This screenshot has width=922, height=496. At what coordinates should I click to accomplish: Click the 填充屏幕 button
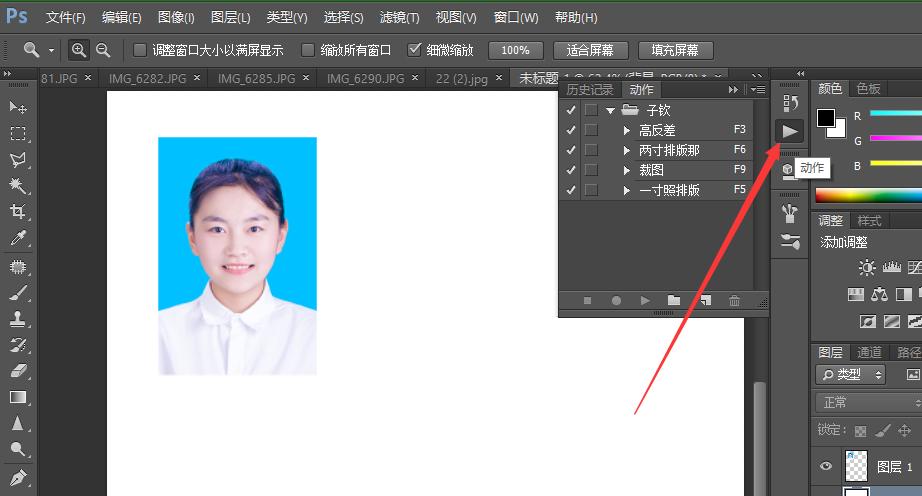click(x=675, y=51)
